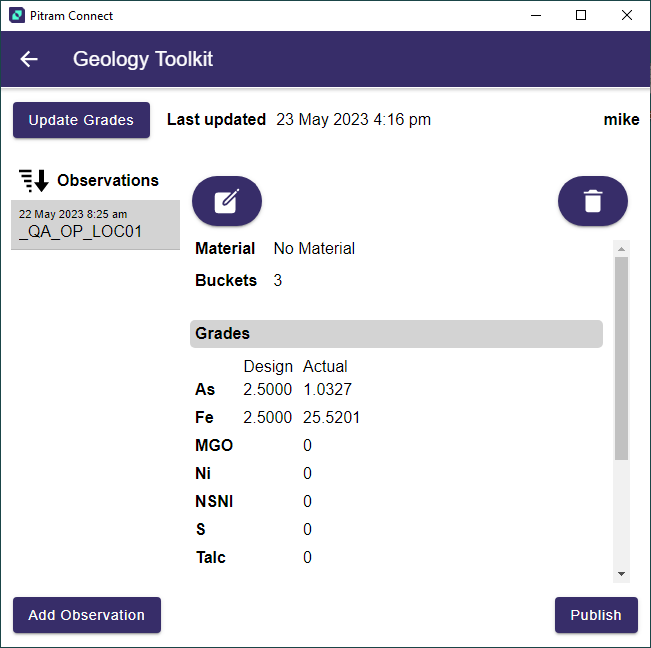Select the _QA_OP_LOC01 observation entry
This screenshot has width=651, height=648.
[95, 225]
